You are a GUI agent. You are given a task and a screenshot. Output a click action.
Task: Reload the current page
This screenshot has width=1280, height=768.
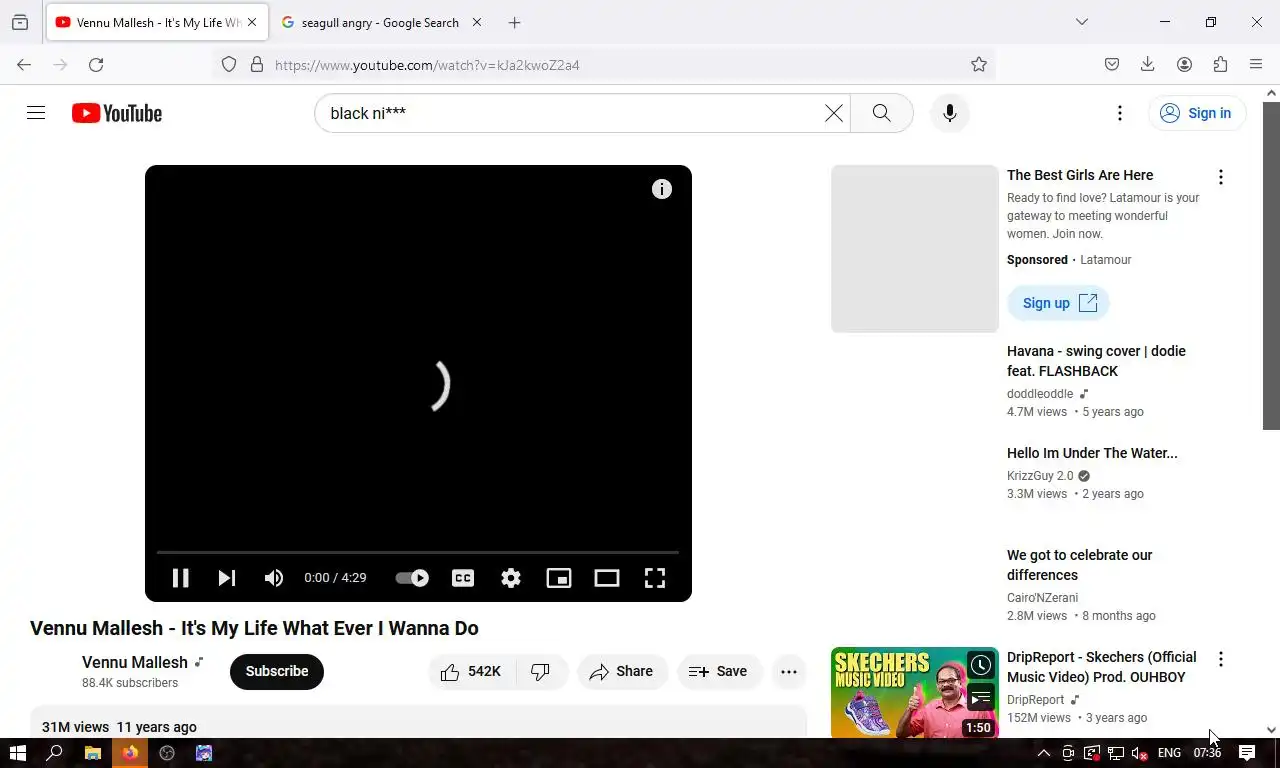pyautogui.click(x=96, y=65)
